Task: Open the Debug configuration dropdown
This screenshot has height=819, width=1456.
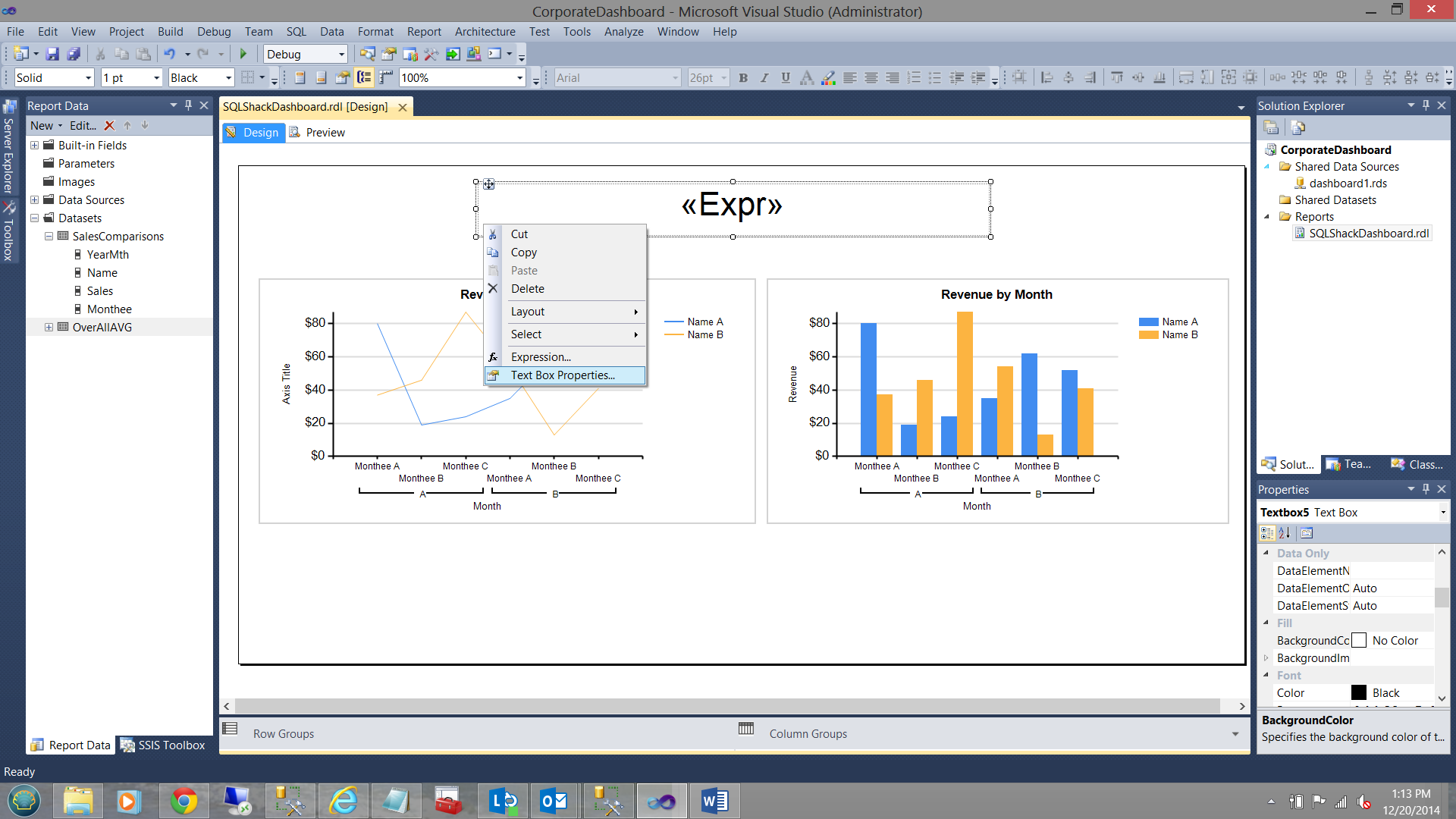Action: click(341, 54)
